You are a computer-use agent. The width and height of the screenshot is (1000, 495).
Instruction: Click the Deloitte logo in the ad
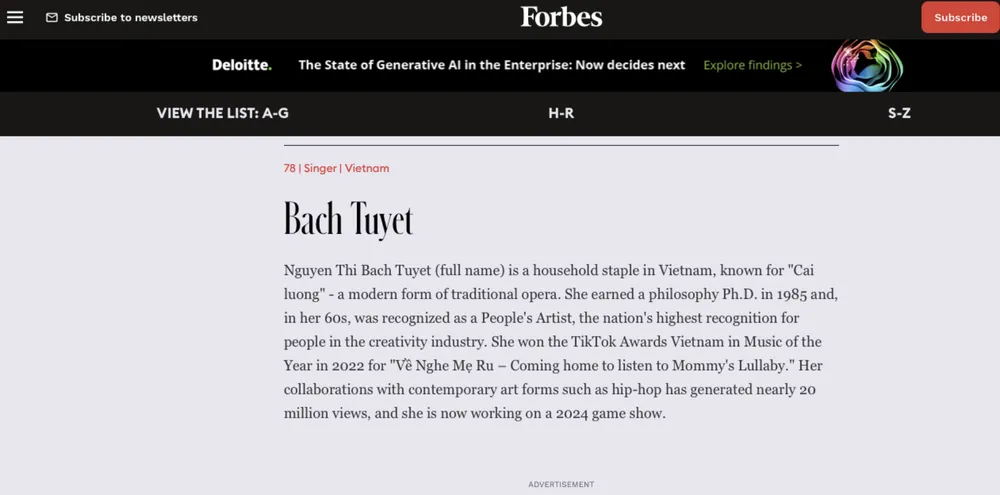(241, 65)
